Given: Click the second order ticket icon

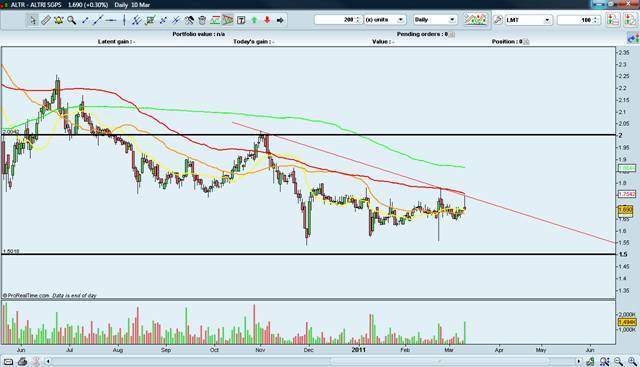Looking at the screenshot, I should tap(631, 20).
